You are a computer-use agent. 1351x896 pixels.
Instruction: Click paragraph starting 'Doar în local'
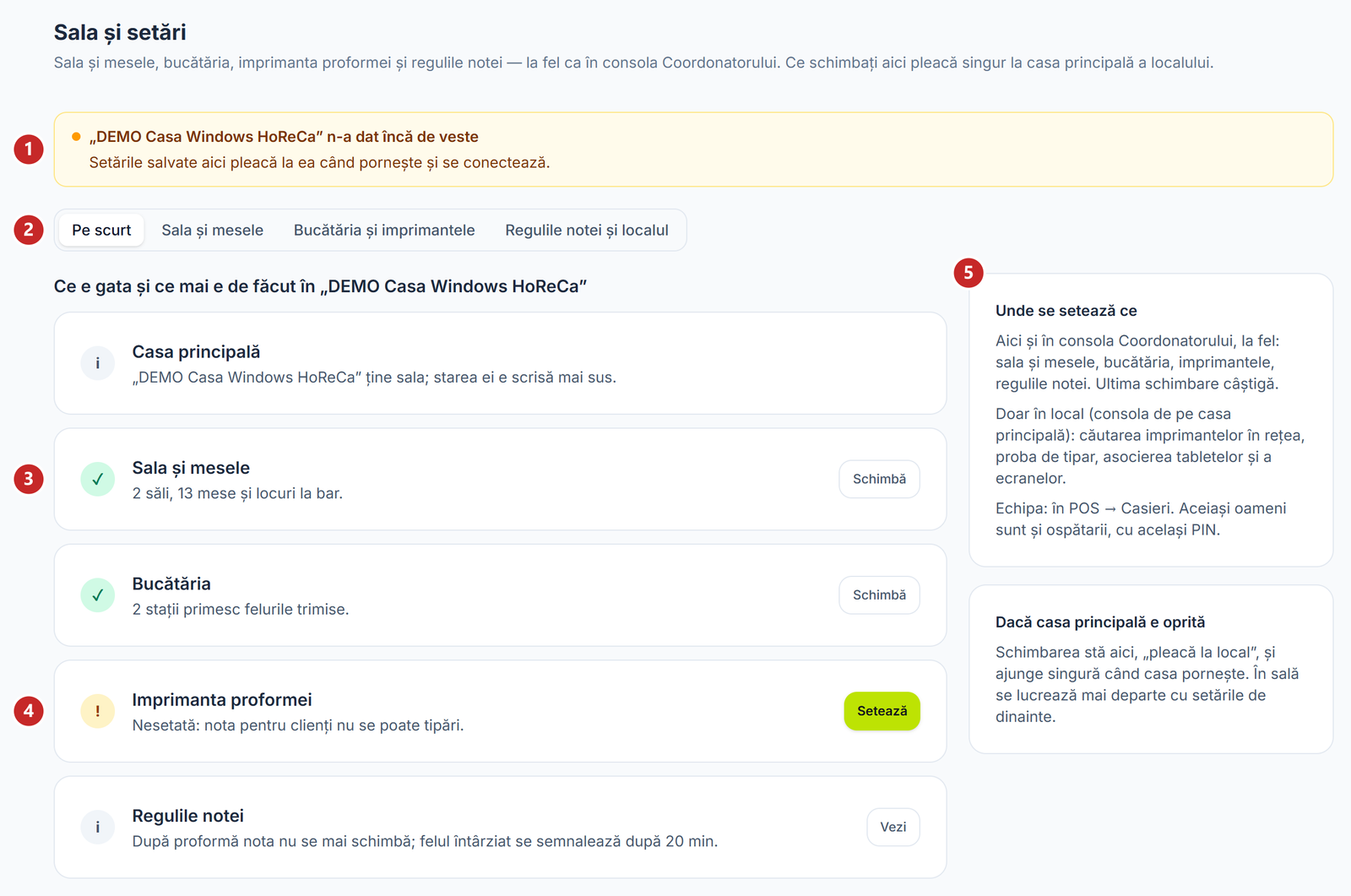[x=1150, y=446]
